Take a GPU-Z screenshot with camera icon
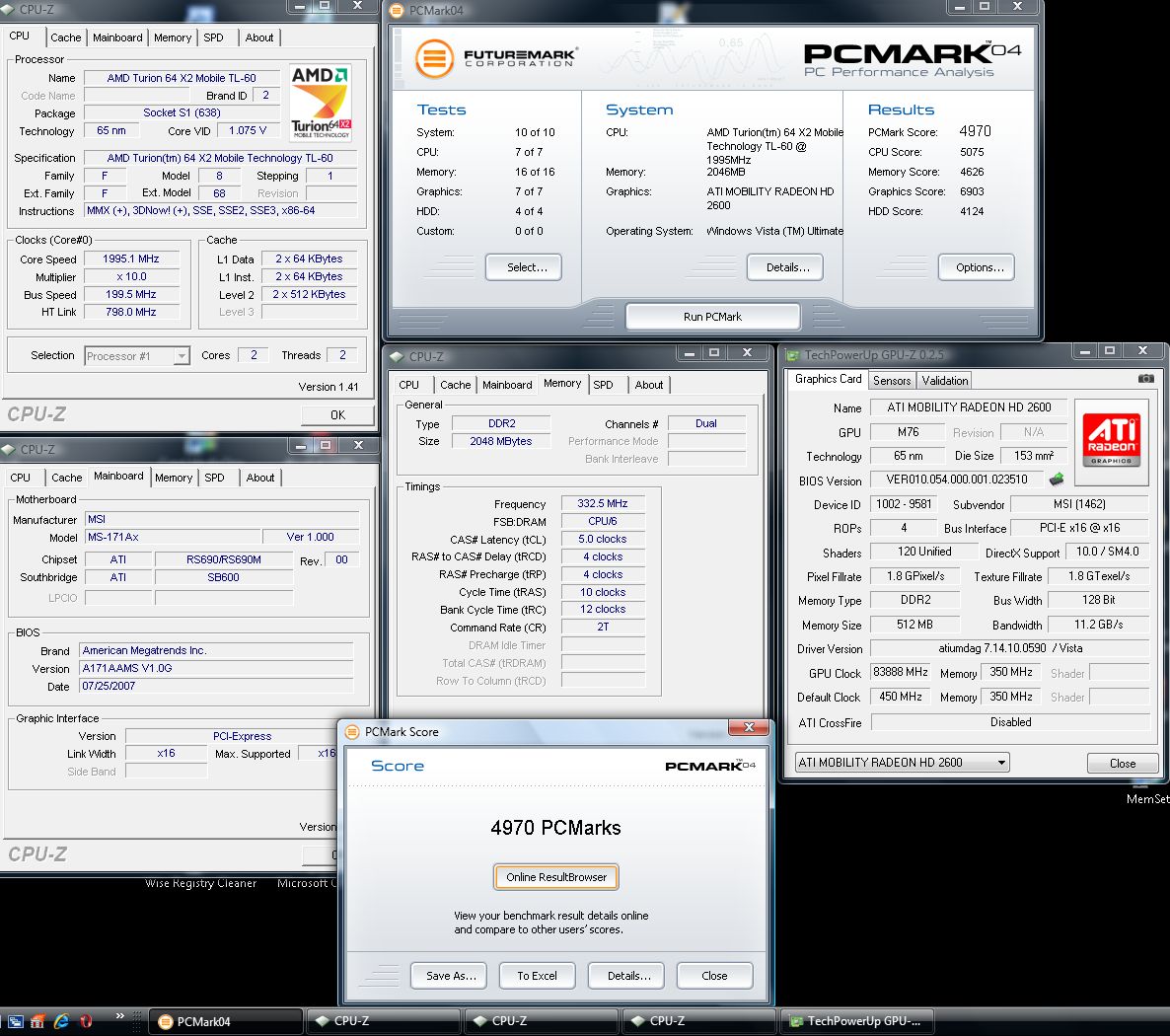This screenshot has height=1036, width=1170. [x=1145, y=379]
